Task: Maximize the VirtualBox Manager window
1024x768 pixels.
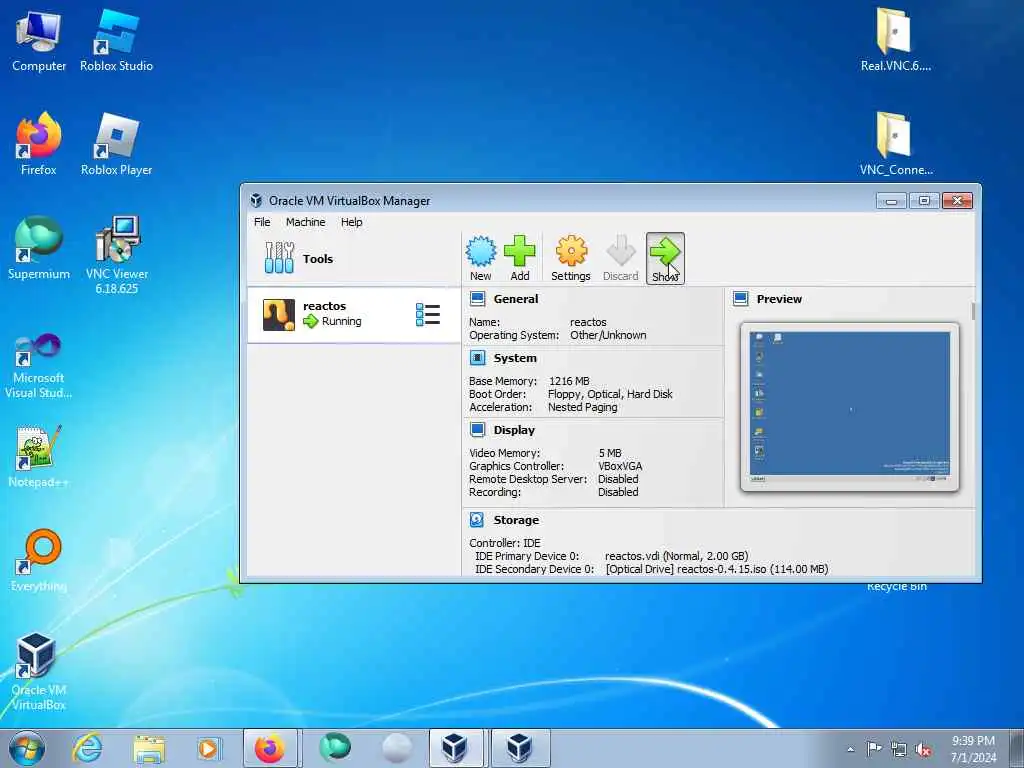Action: coord(924,200)
